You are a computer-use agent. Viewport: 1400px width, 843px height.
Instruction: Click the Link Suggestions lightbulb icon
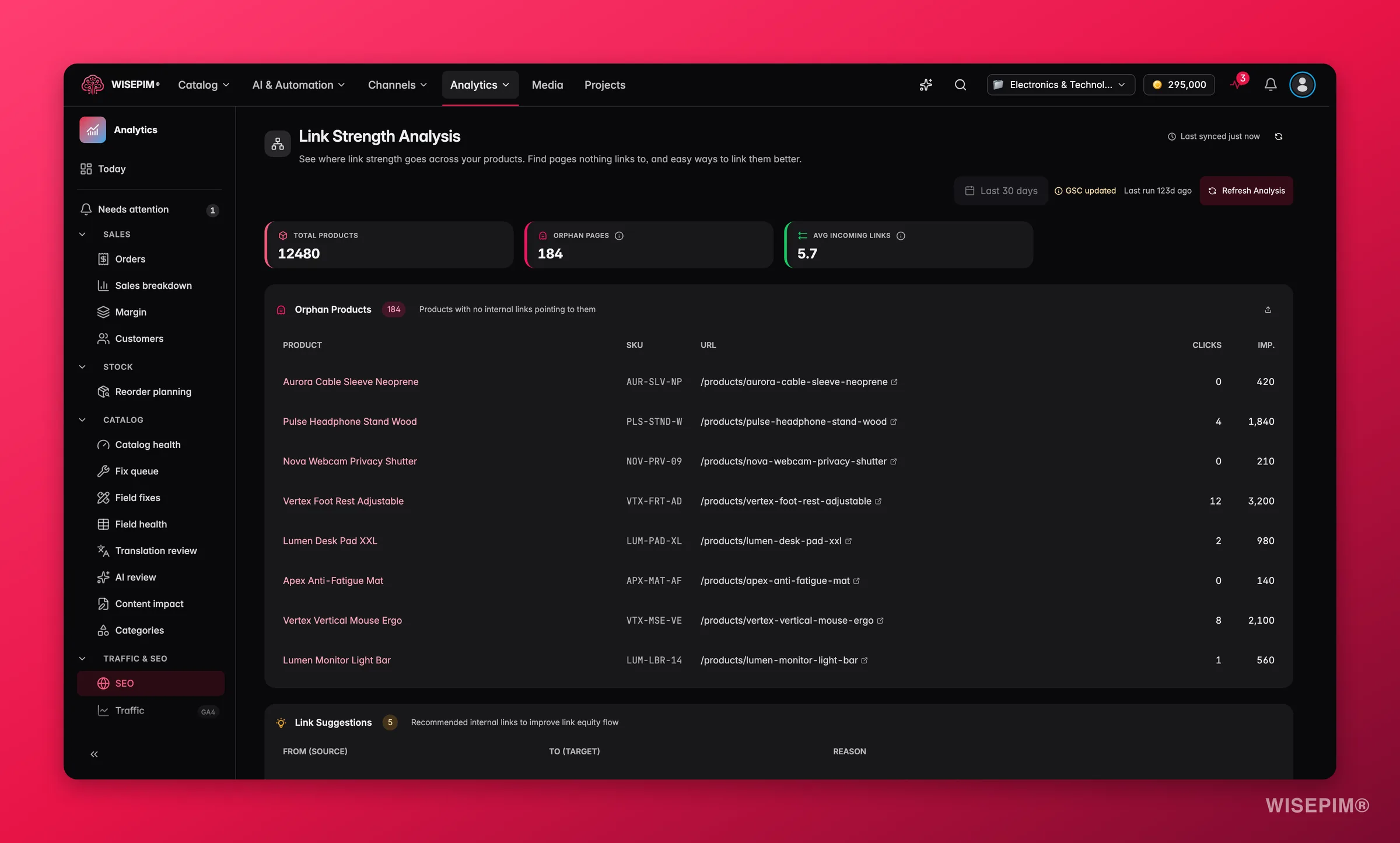281,723
